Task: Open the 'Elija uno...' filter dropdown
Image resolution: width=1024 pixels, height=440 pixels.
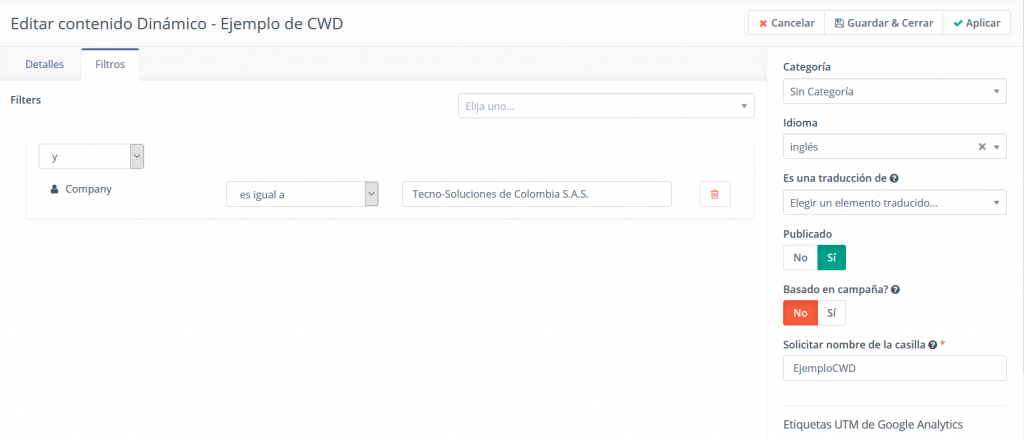Action: (606, 105)
